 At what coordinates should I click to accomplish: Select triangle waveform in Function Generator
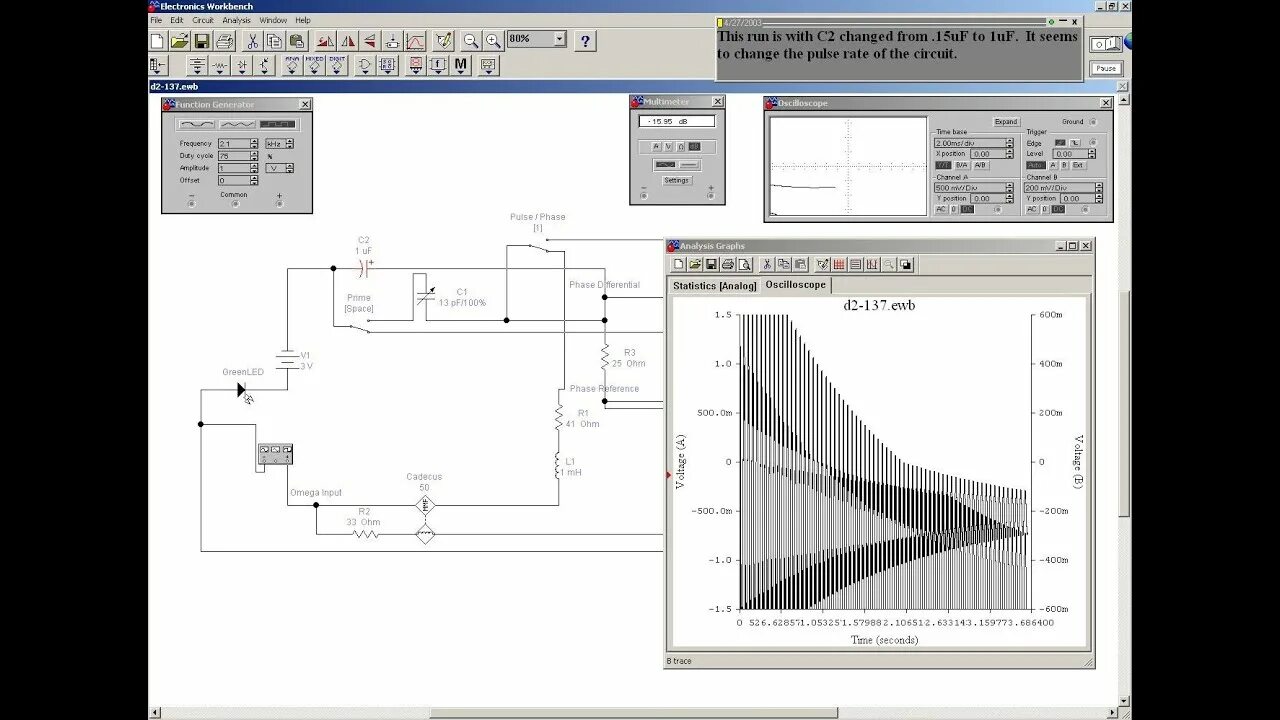[x=237, y=124]
